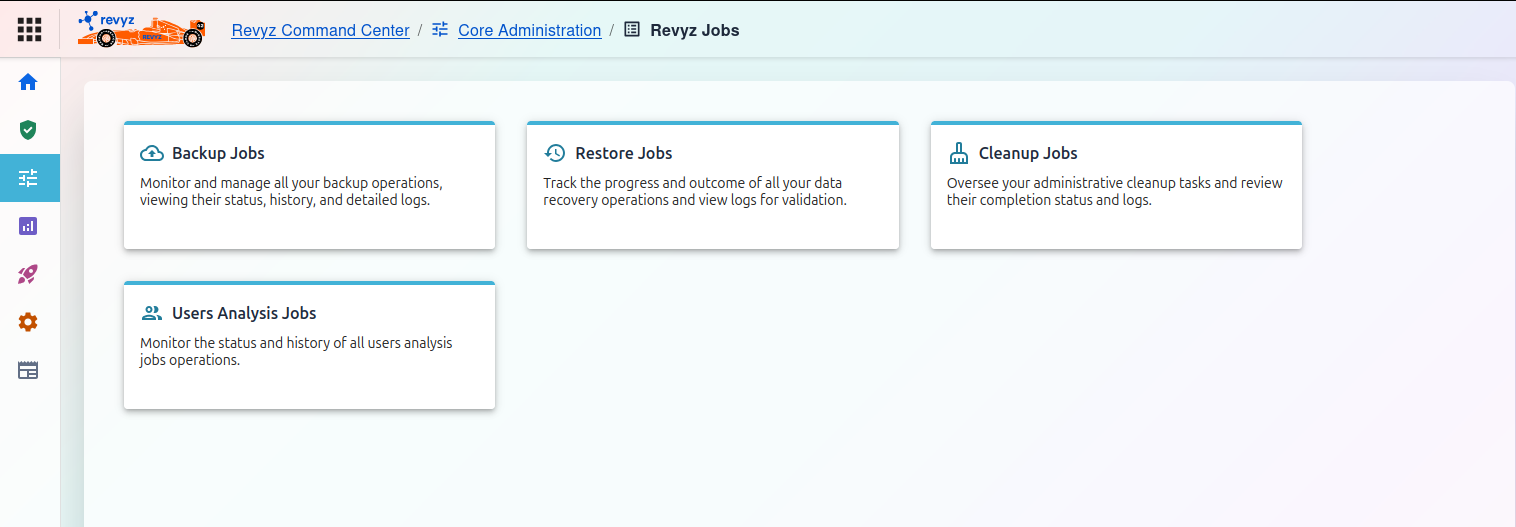Open the Backup Jobs card title
The image size is (1516, 527).
(x=218, y=154)
